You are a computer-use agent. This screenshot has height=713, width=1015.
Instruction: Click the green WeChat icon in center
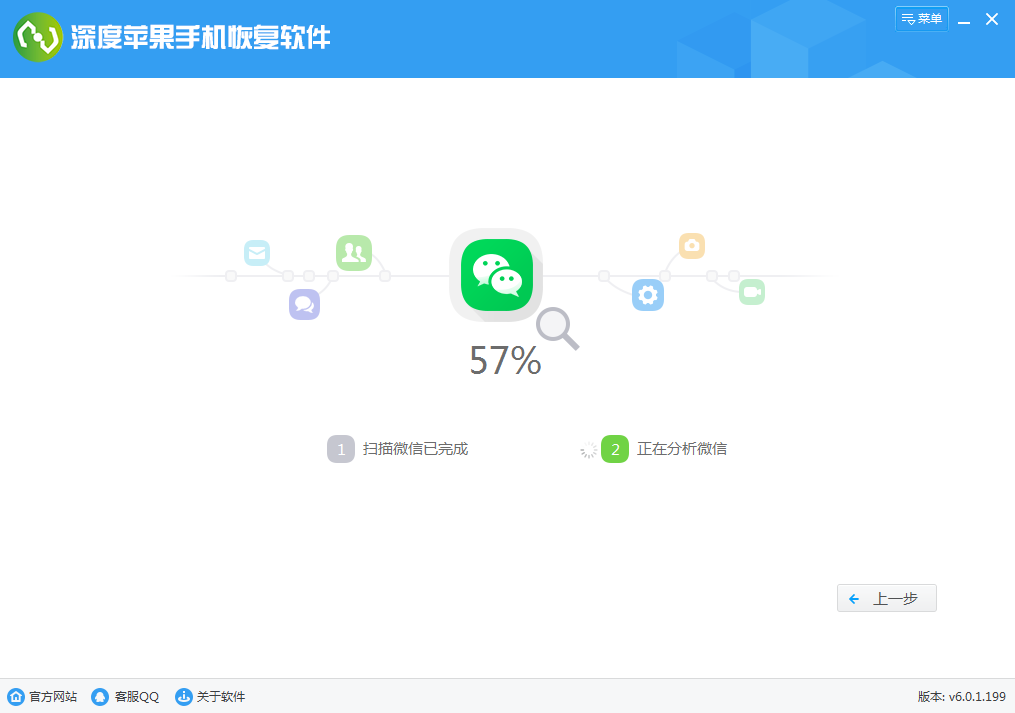point(496,275)
